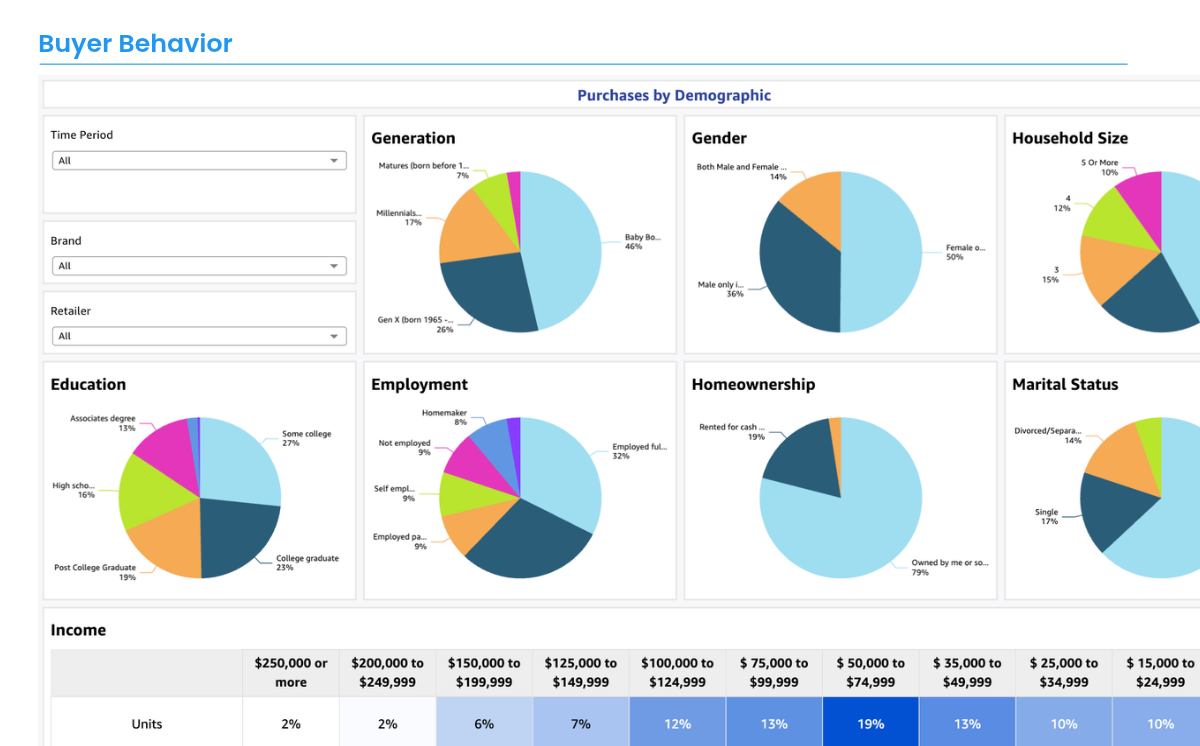Click the Homeownership chart title

pyautogui.click(x=753, y=384)
